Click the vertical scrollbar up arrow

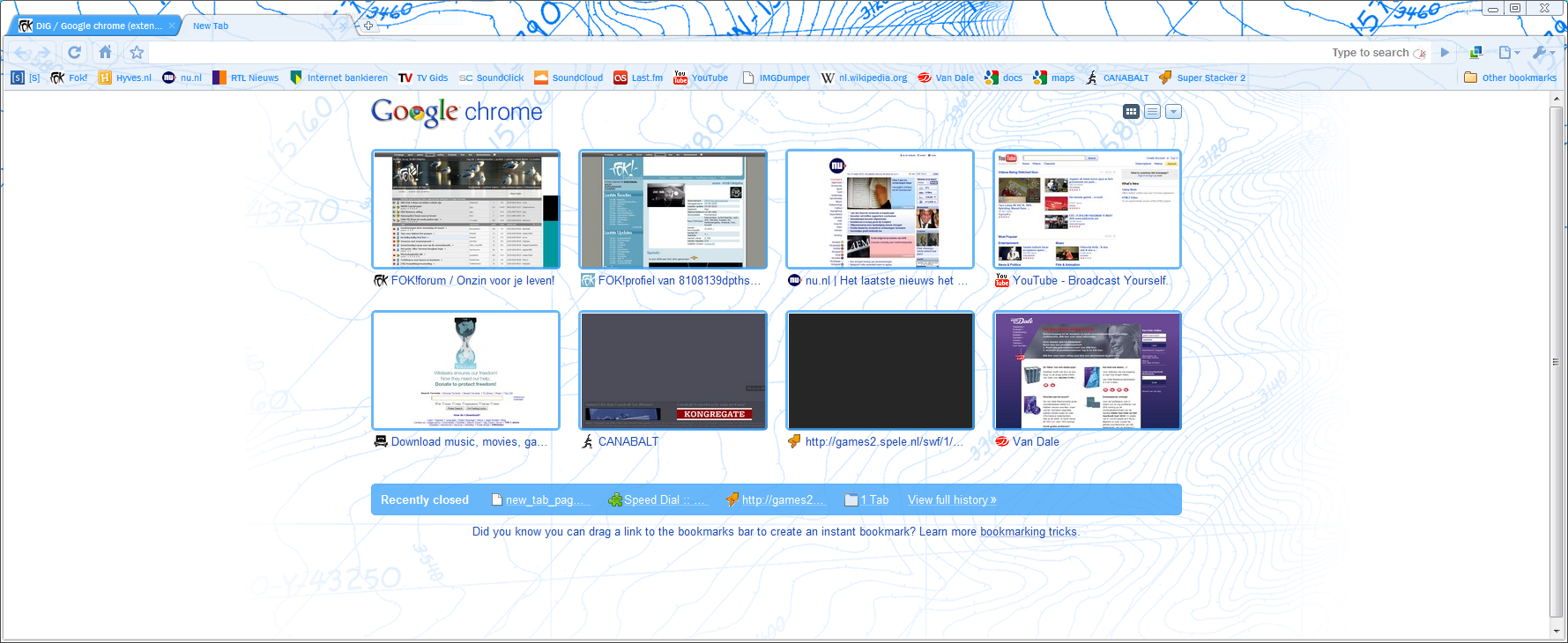click(x=1556, y=100)
